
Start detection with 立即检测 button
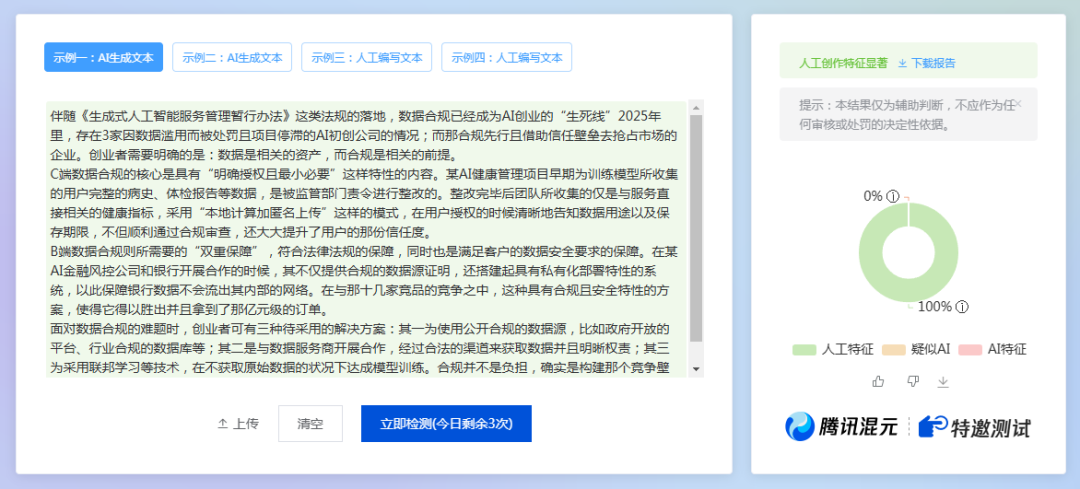click(446, 423)
